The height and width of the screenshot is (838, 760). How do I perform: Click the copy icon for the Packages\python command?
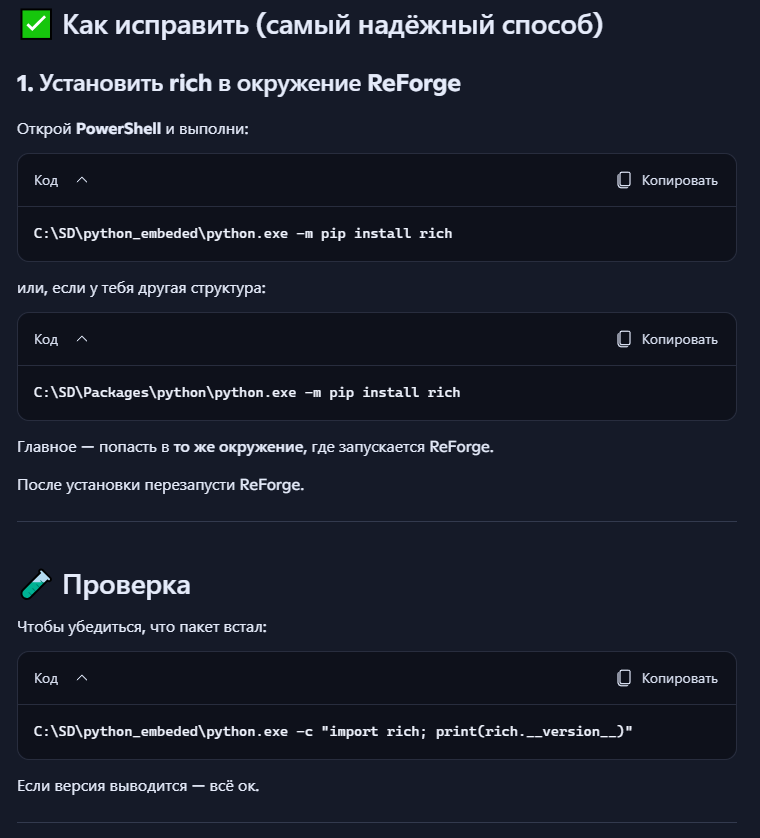[624, 339]
